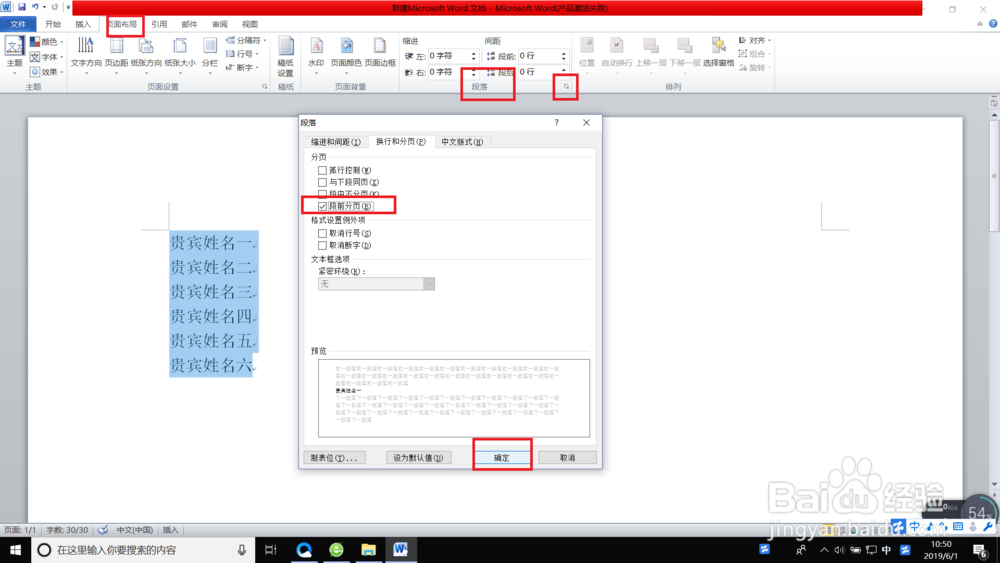This screenshot has width=1000, height=563.
Task: Click the left indent spinner arrows
Action: click(x=474, y=56)
